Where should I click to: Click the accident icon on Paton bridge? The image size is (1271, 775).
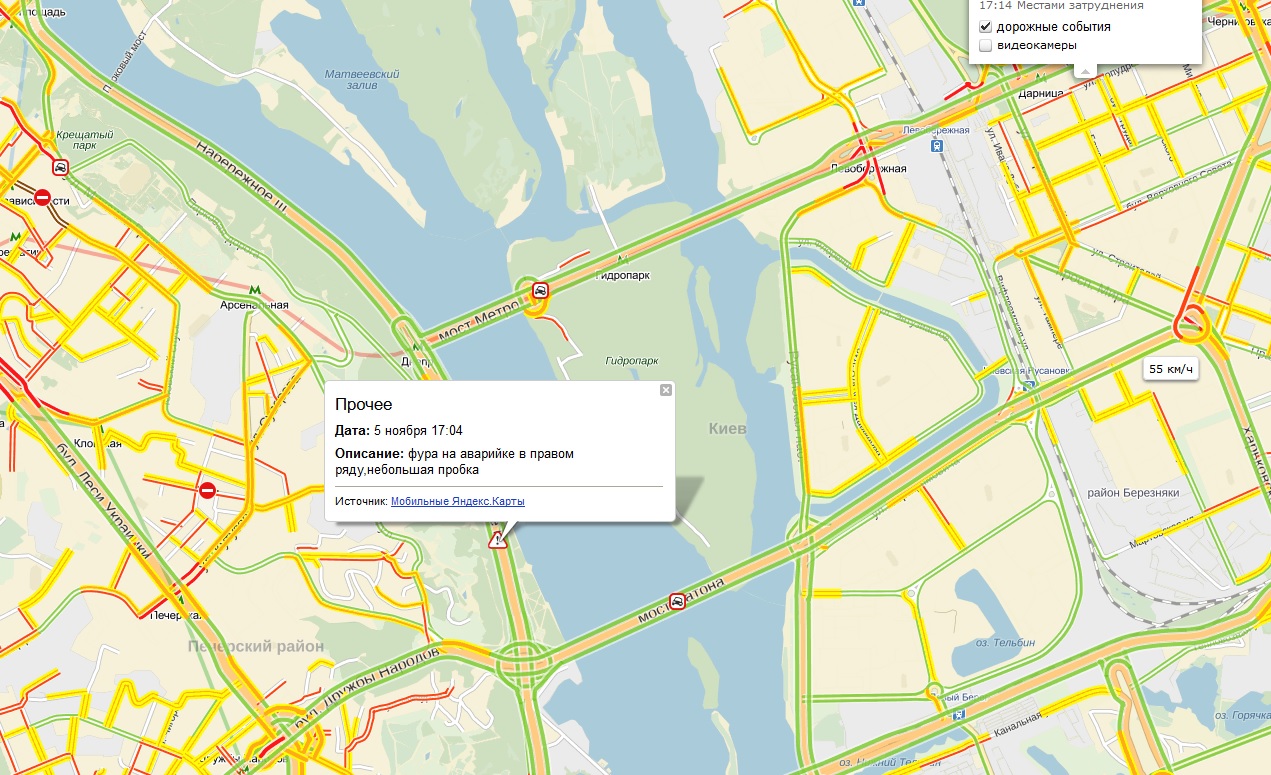[677, 601]
